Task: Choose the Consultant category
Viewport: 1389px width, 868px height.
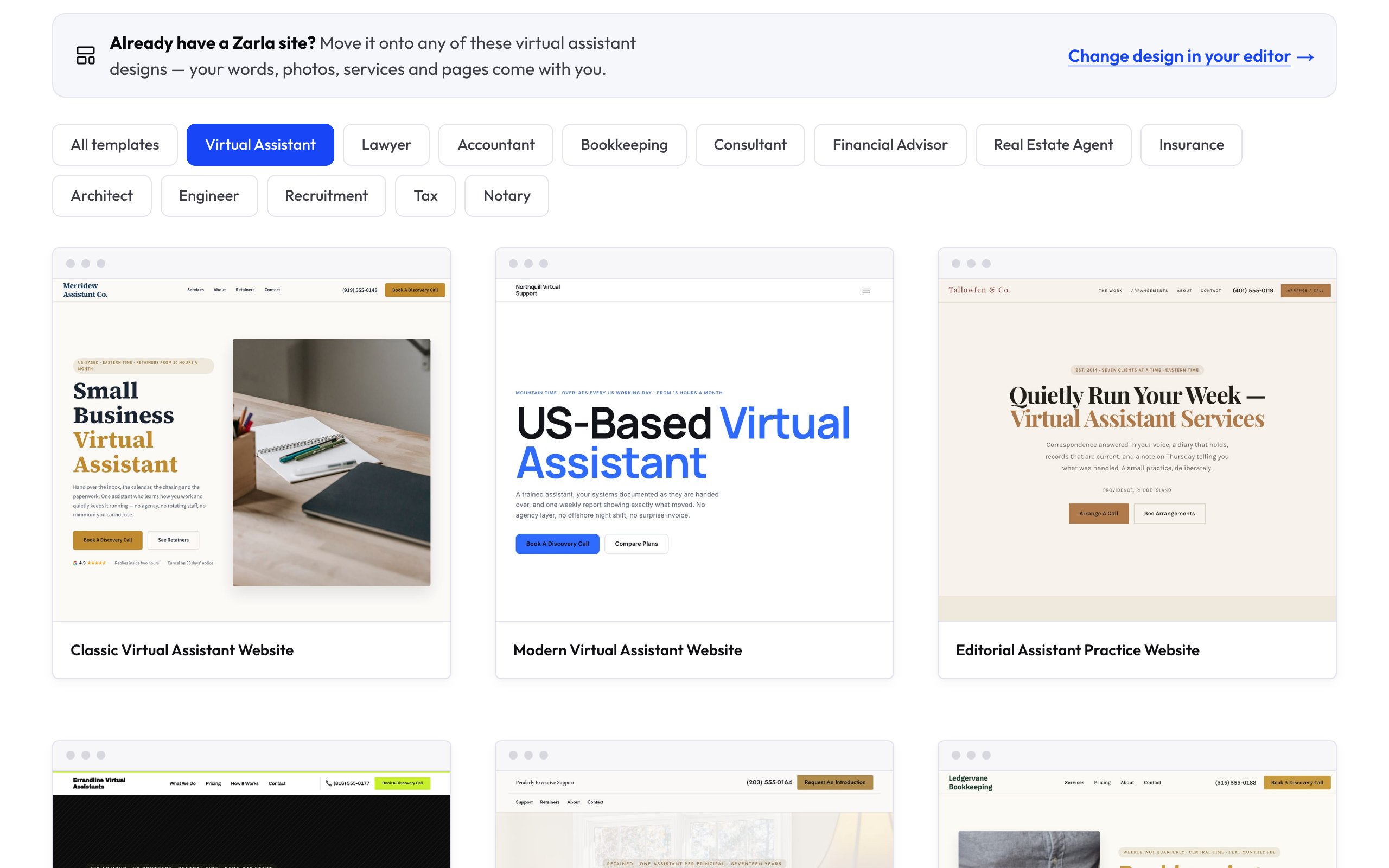Action: (x=750, y=145)
